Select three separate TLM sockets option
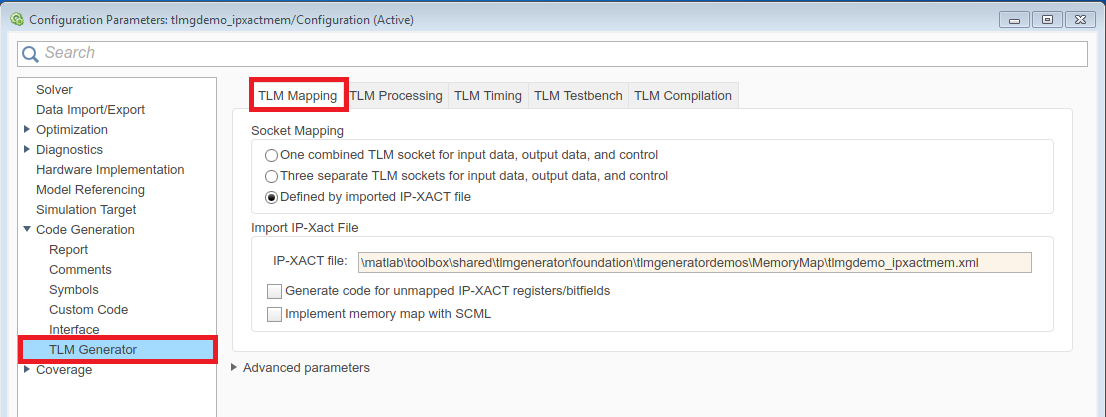Image resolution: width=1106 pixels, height=417 pixels. click(x=272, y=176)
